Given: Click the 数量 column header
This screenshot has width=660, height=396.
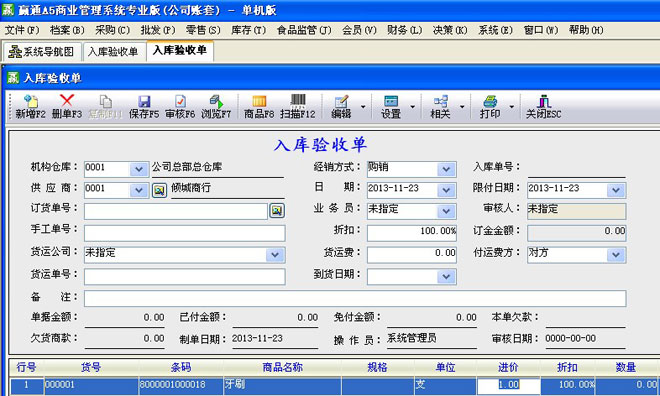Looking at the screenshot, I should click(626, 367).
